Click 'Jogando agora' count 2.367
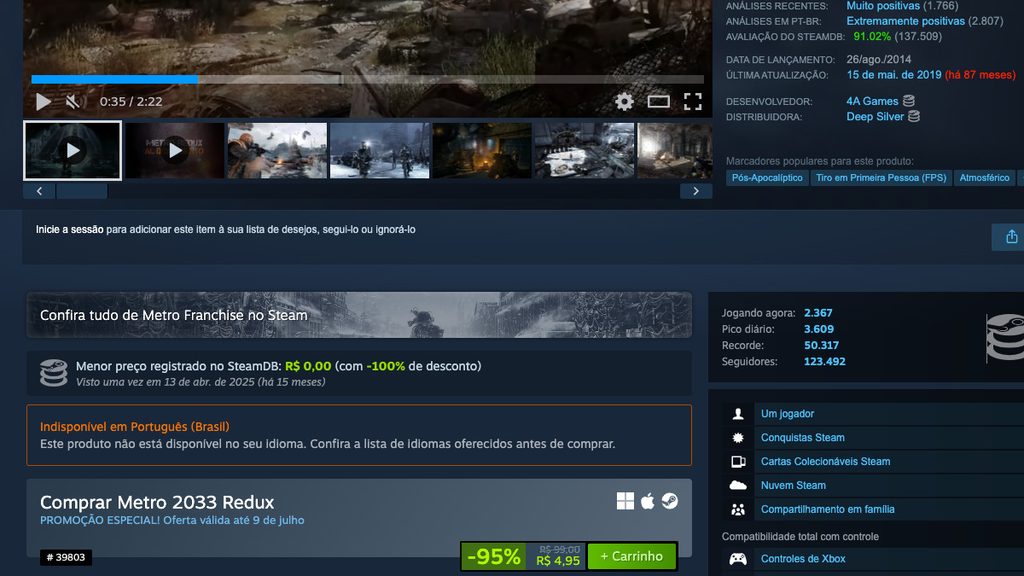This screenshot has width=1024, height=576. (x=818, y=313)
